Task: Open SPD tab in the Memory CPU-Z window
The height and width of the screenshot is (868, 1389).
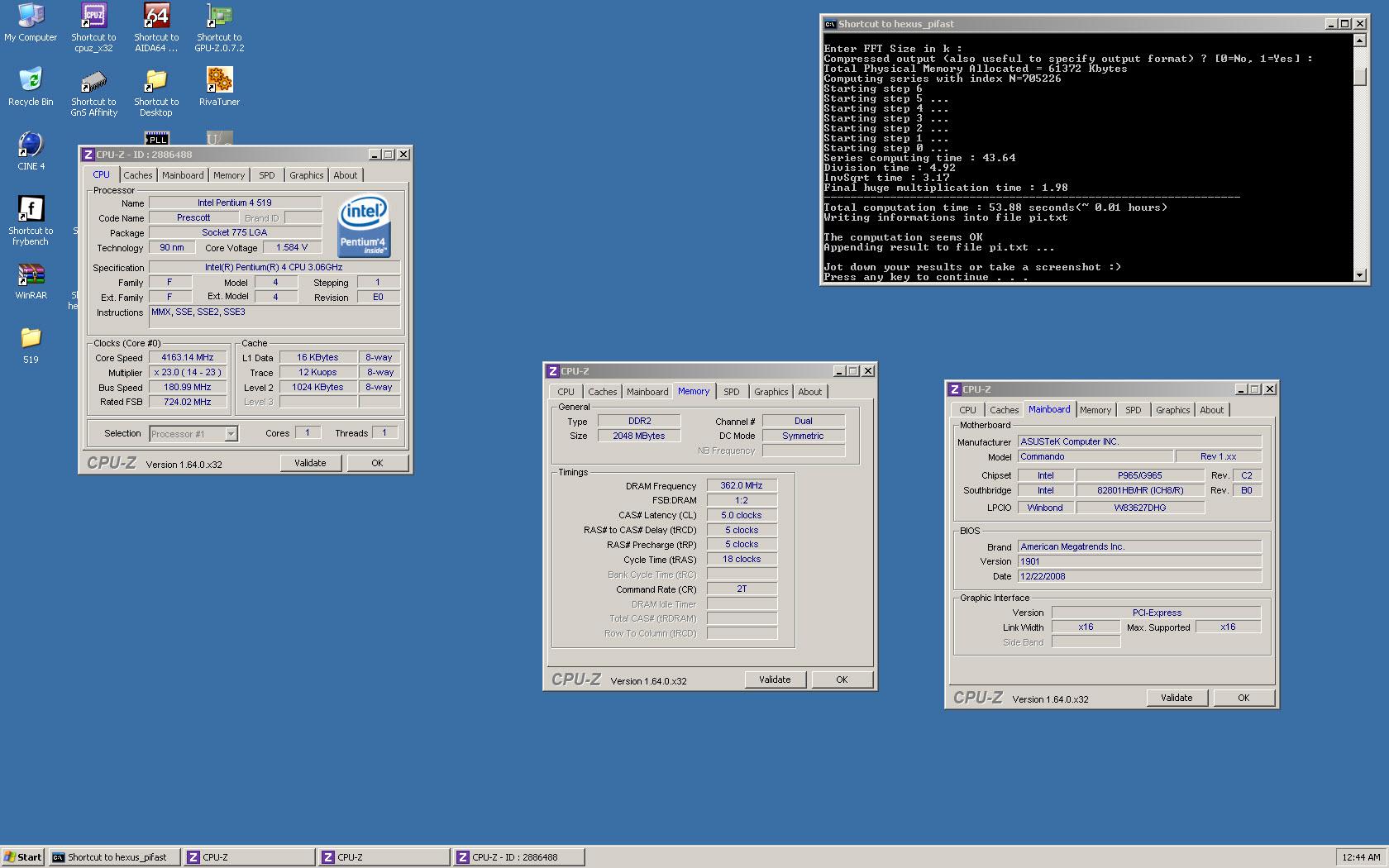Action: [x=732, y=392]
